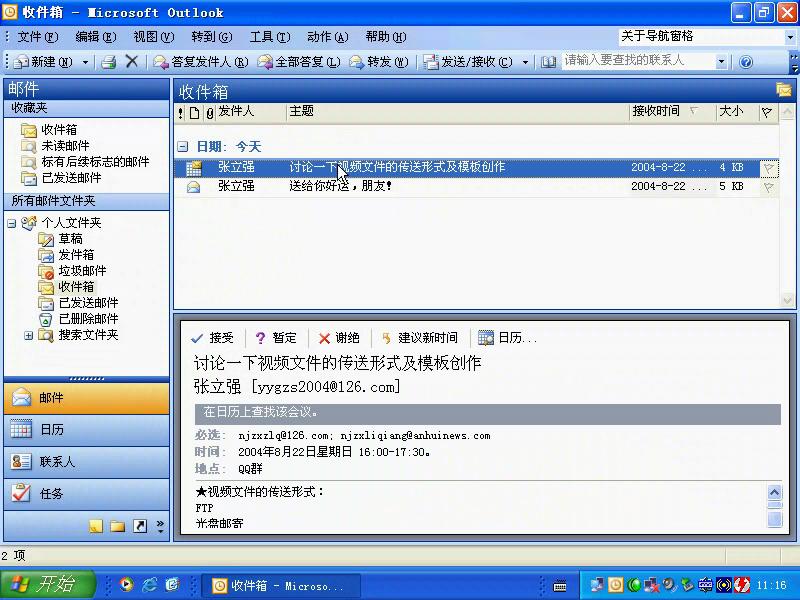This screenshot has height=600, width=800.
Task: Open 收件箱 under 收藏夹 favorites
Action: click(x=59, y=130)
